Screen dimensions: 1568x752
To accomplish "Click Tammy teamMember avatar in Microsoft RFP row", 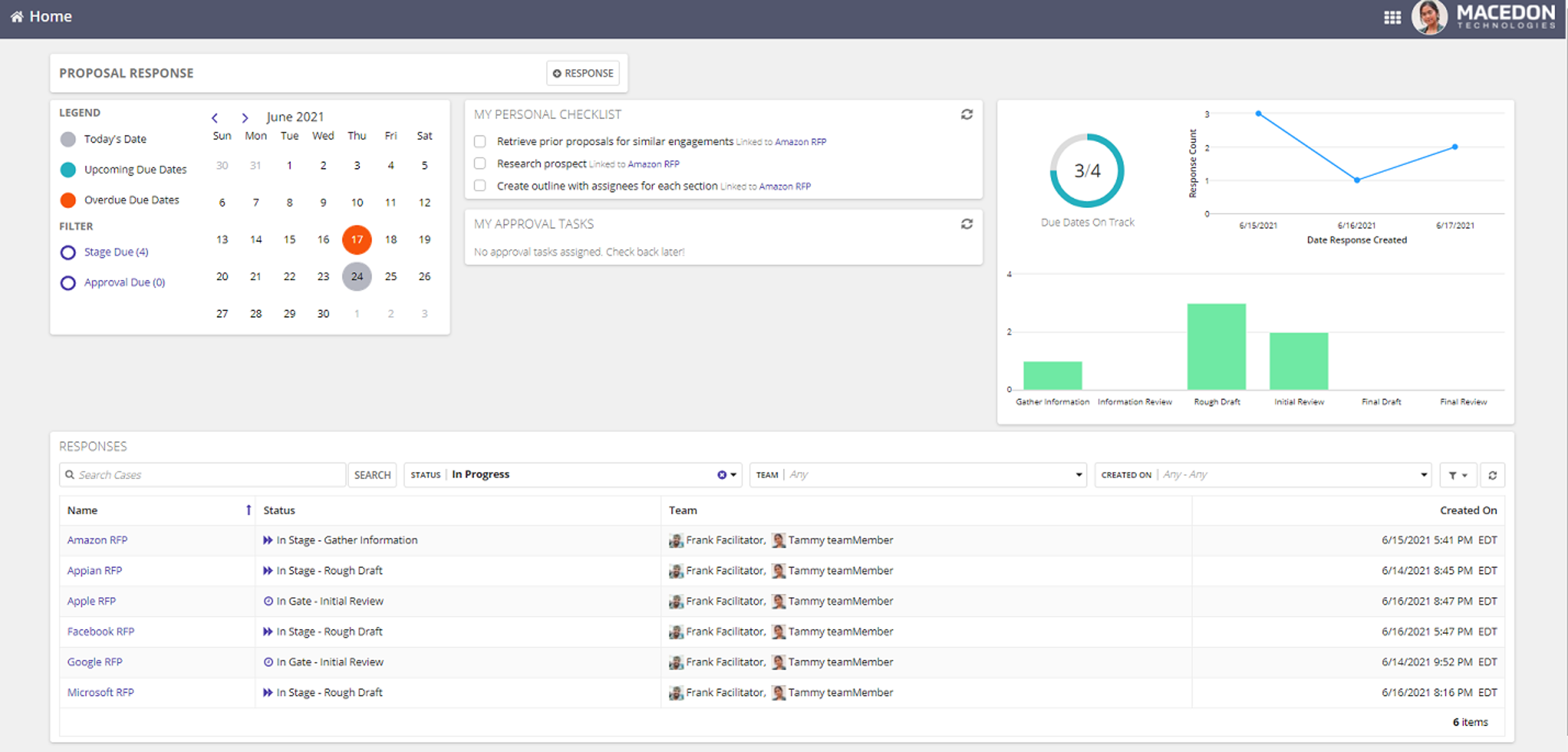I will (779, 692).
